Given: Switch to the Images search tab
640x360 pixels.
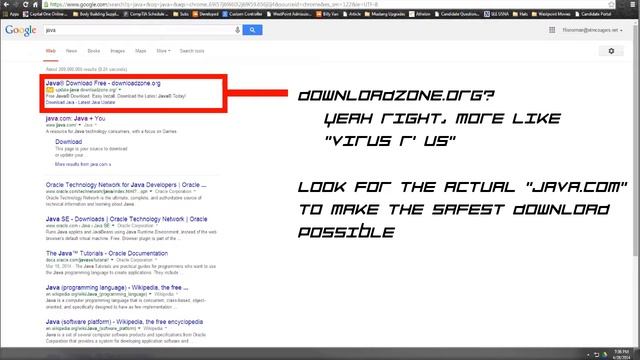Looking at the screenshot, I should point(118,51).
